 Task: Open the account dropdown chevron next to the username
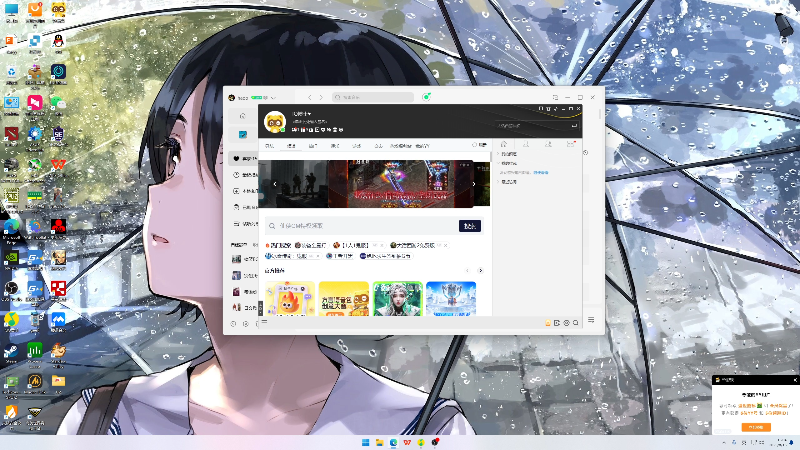tap(274, 97)
